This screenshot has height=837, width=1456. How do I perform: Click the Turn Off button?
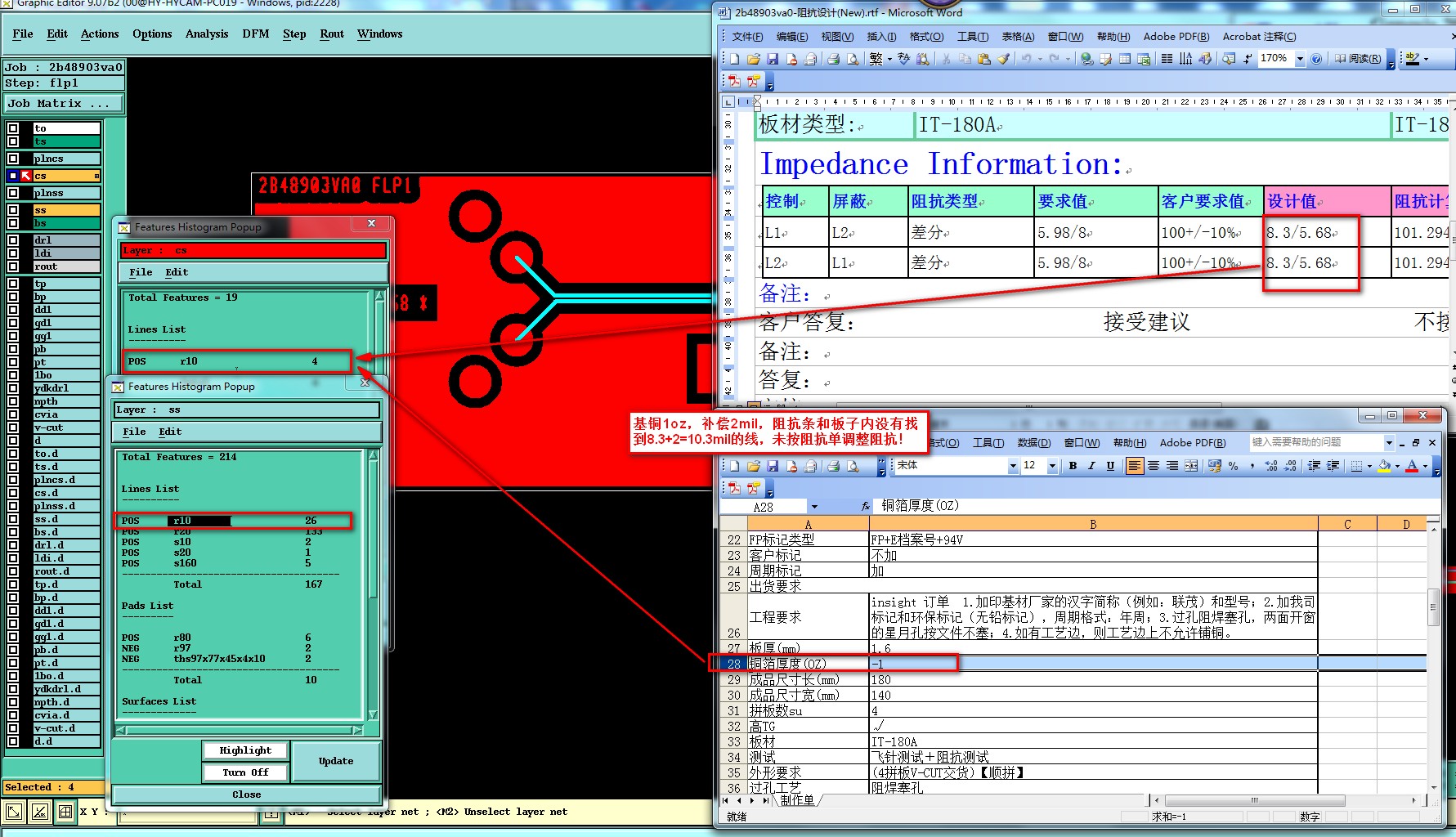pos(245,772)
